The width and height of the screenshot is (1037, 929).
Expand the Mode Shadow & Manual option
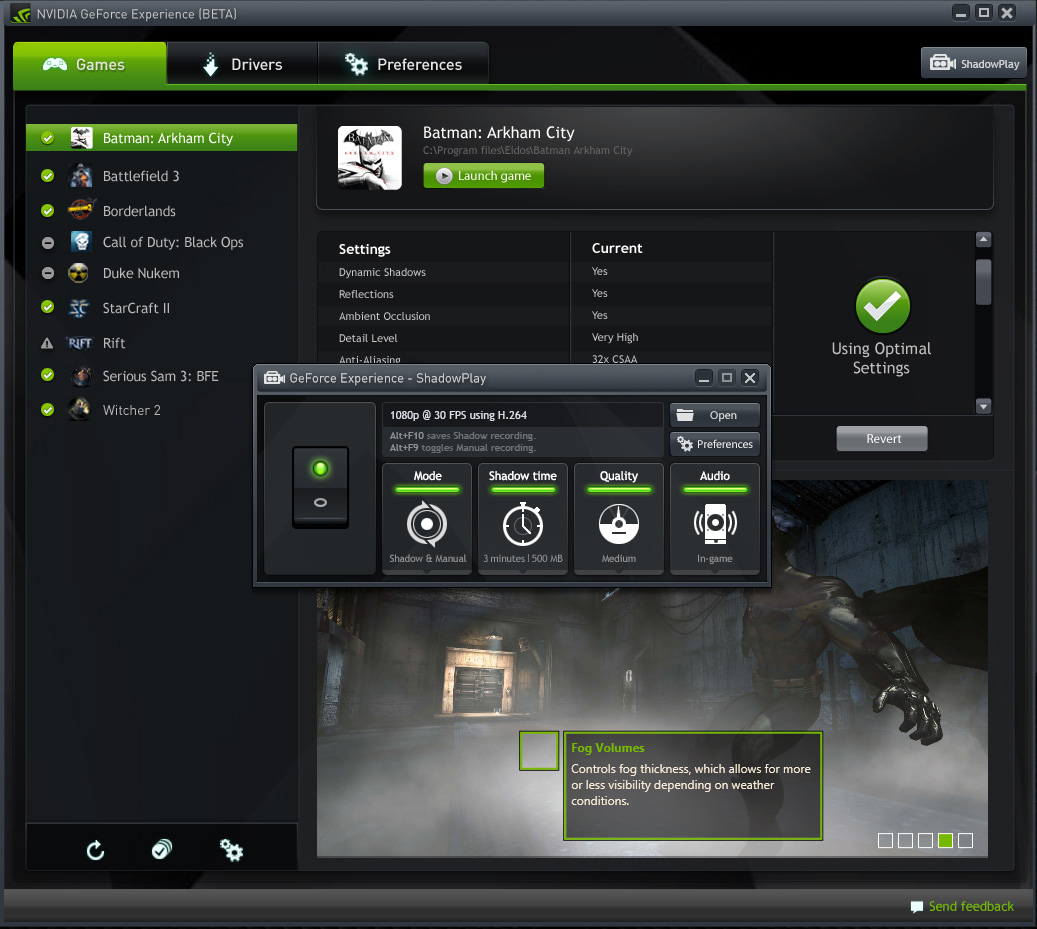click(x=427, y=518)
